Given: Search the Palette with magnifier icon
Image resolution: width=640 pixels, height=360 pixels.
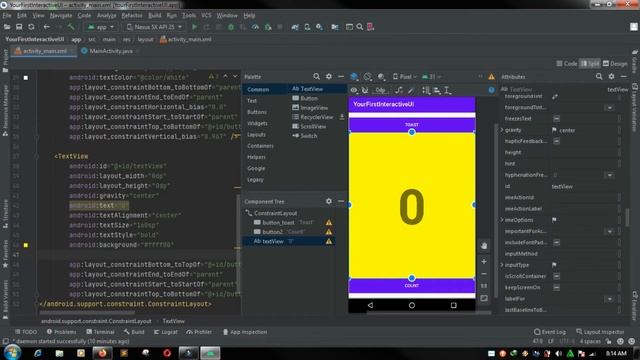Looking at the screenshot, I should click(316, 76).
